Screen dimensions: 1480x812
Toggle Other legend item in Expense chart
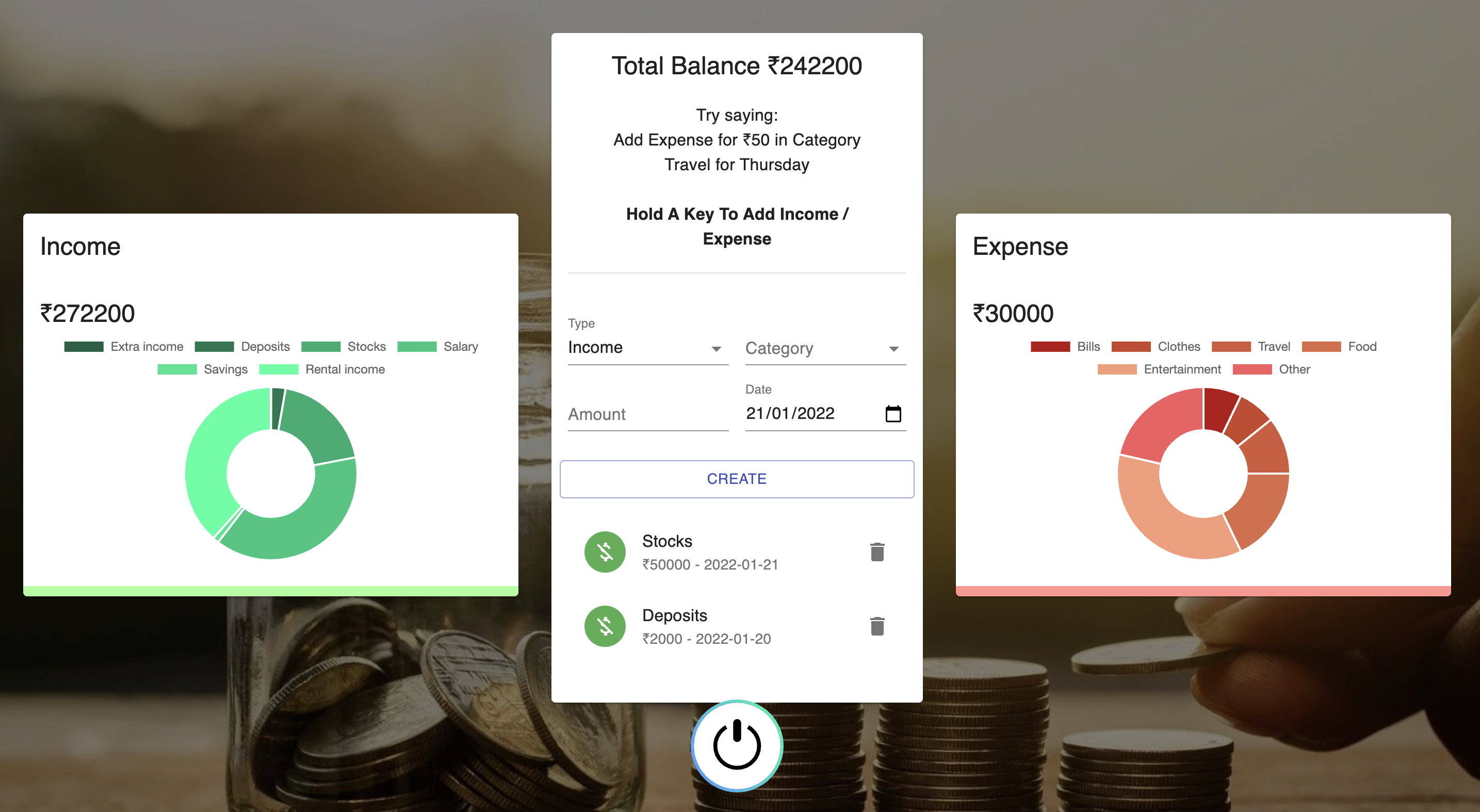1271,369
